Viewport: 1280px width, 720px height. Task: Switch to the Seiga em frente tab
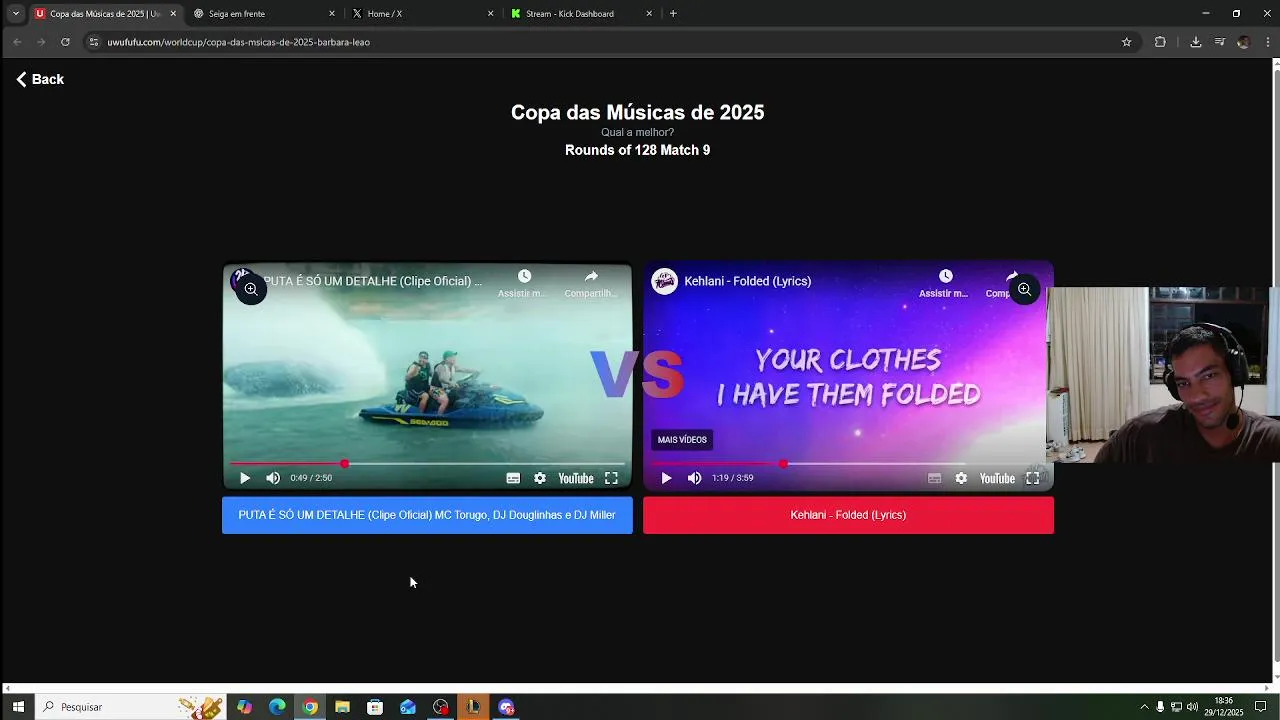264,14
